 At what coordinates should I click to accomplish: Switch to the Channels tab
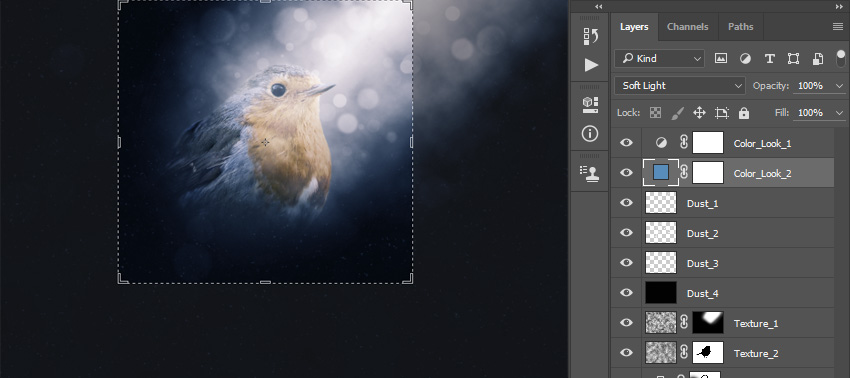687,27
